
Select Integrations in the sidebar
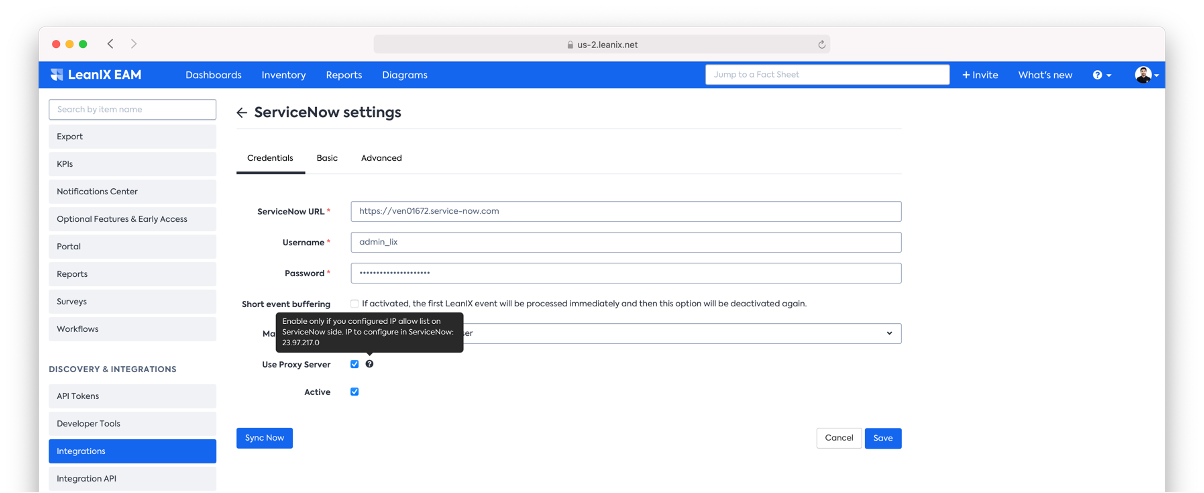tap(133, 451)
